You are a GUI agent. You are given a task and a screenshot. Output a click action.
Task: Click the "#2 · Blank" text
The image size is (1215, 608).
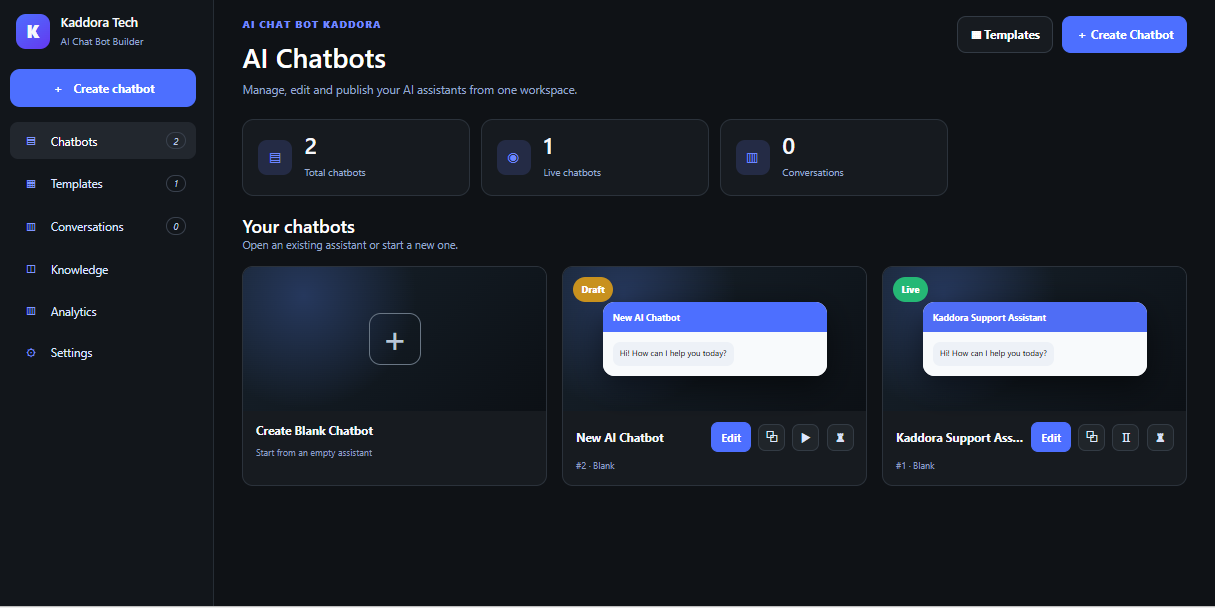pos(595,466)
